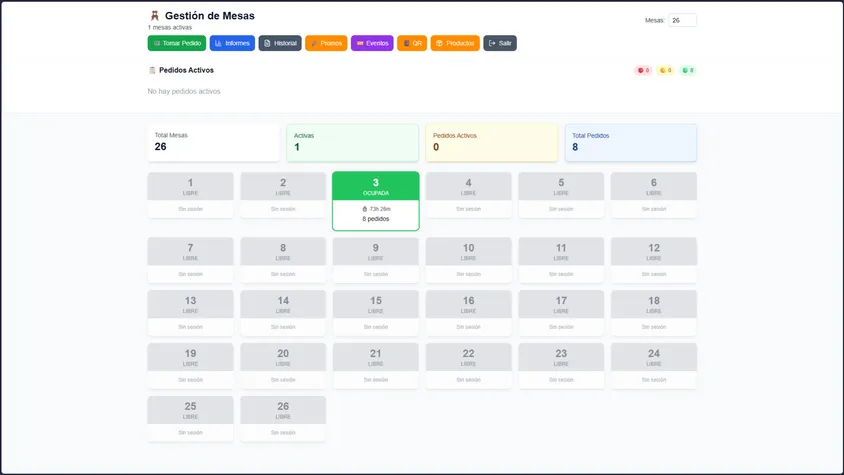Select free table 18
The width and height of the screenshot is (844, 475).
click(x=653, y=313)
